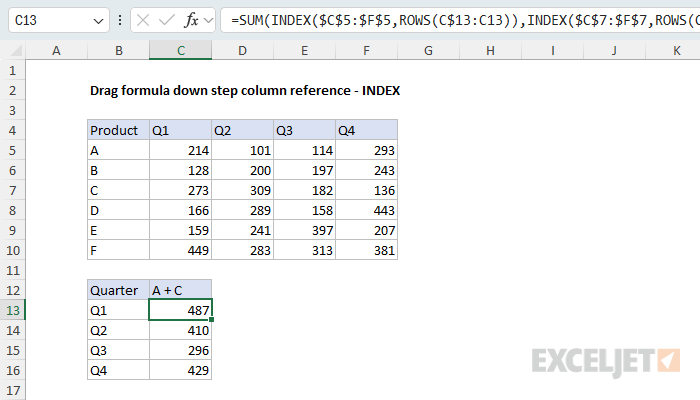Click the cell containing 397

coord(304,230)
